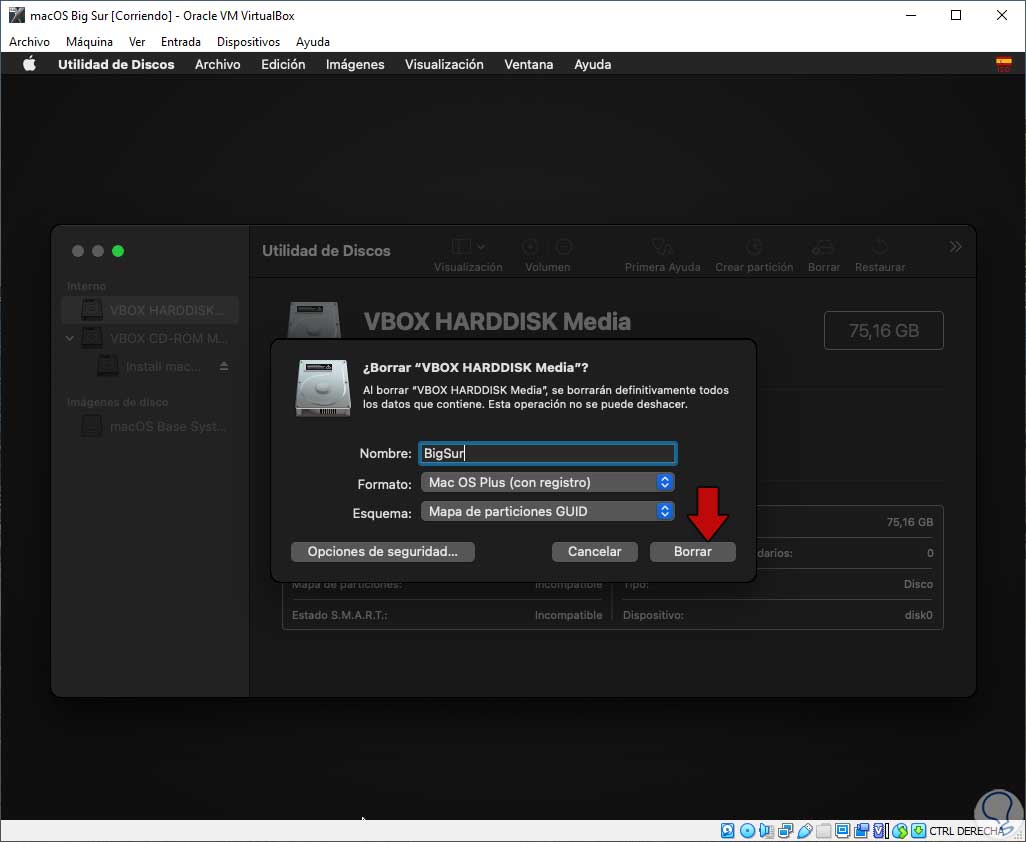Select VBOX HARDDISK in sidebar
Viewport: 1026px width, 842px height.
[150, 310]
